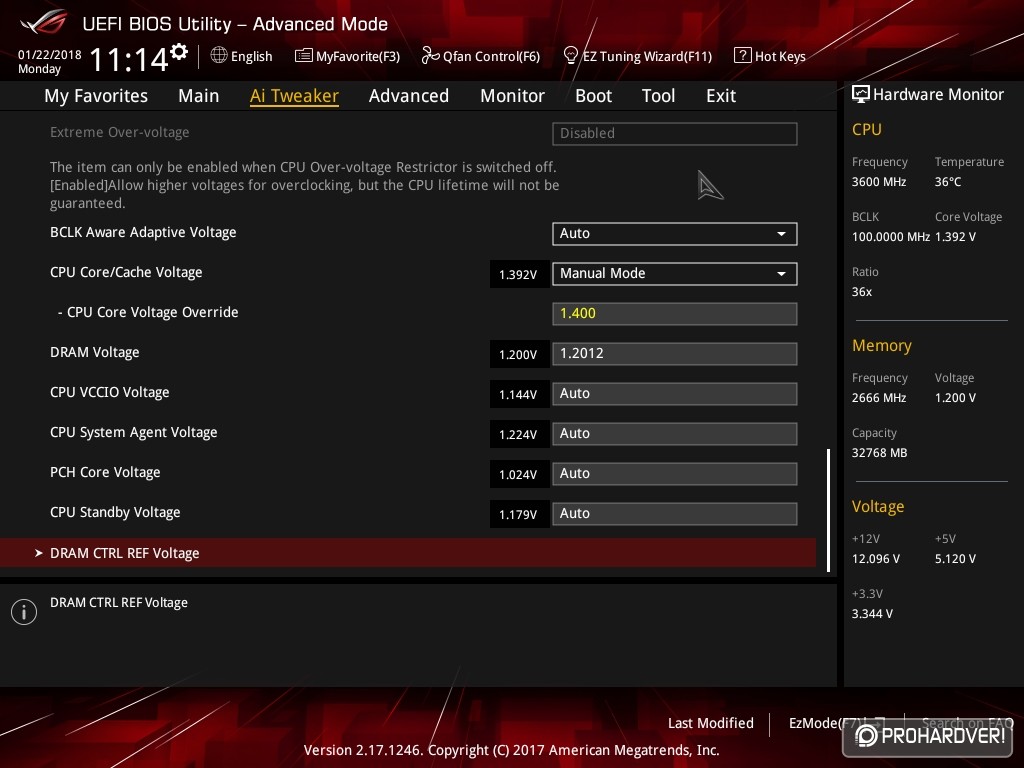Click Last Modified in footer
Image resolution: width=1024 pixels, height=768 pixels.
tap(711, 723)
